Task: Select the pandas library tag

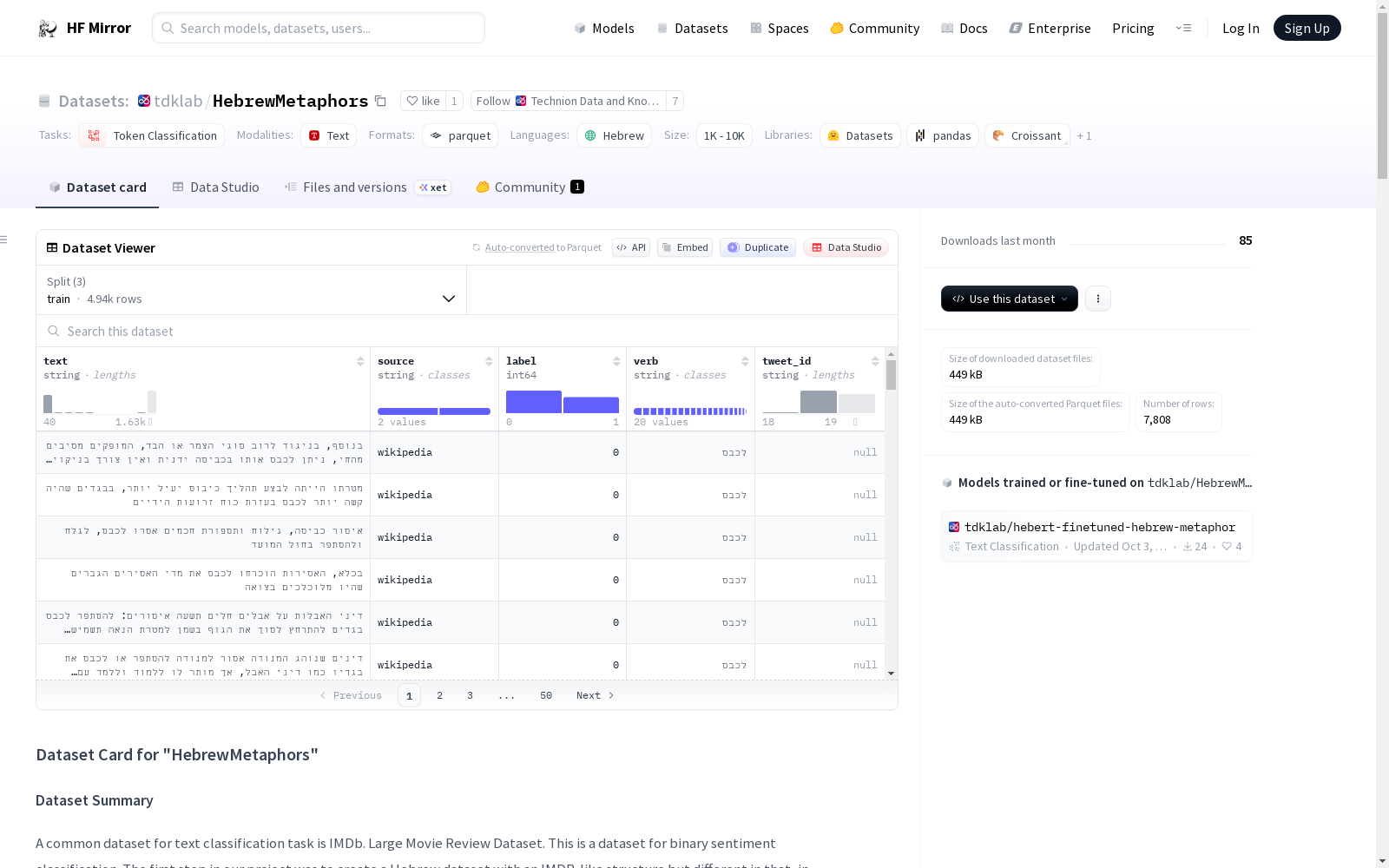Action: point(943,135)
